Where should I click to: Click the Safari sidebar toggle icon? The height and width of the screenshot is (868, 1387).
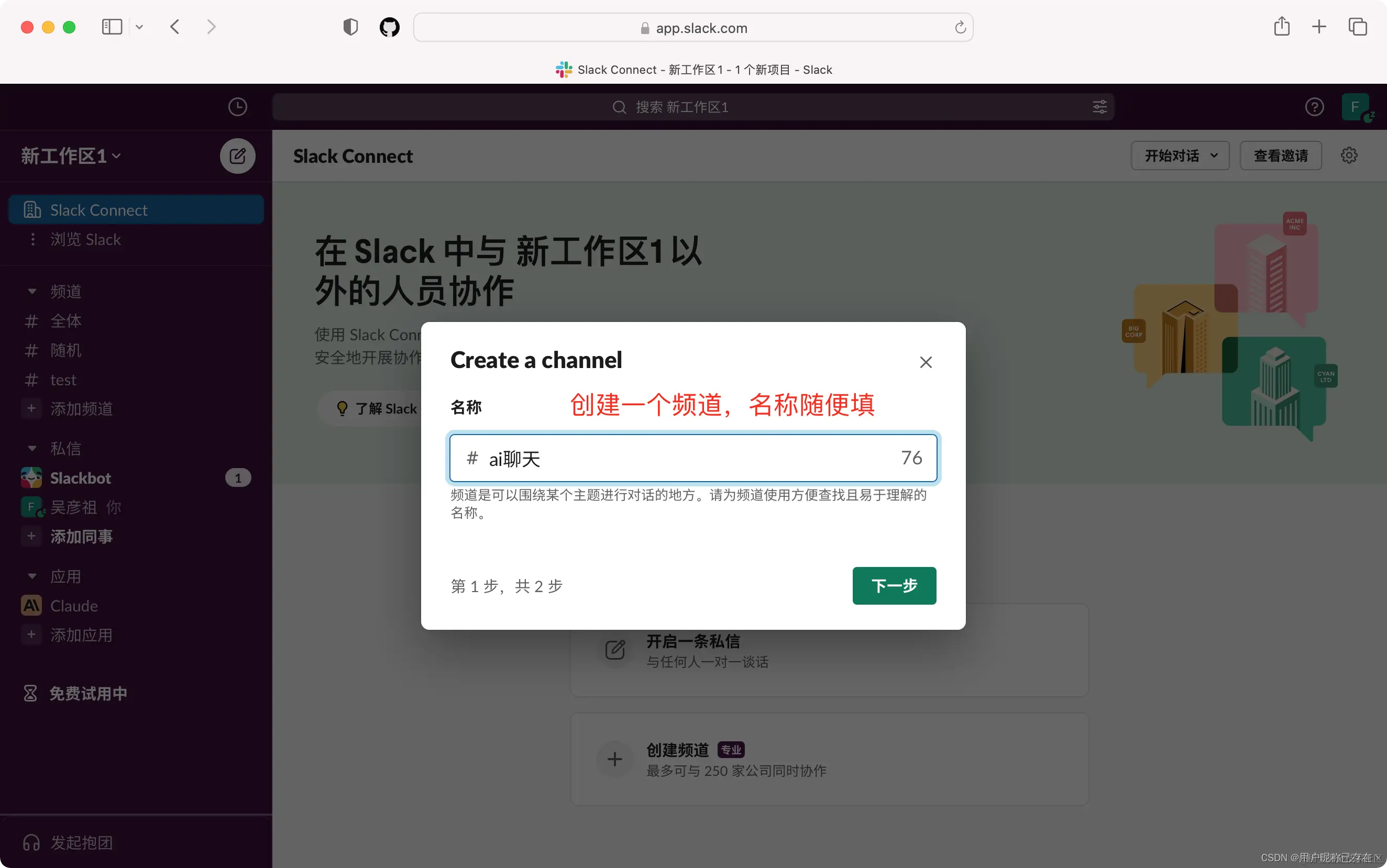tap(112, 27)
